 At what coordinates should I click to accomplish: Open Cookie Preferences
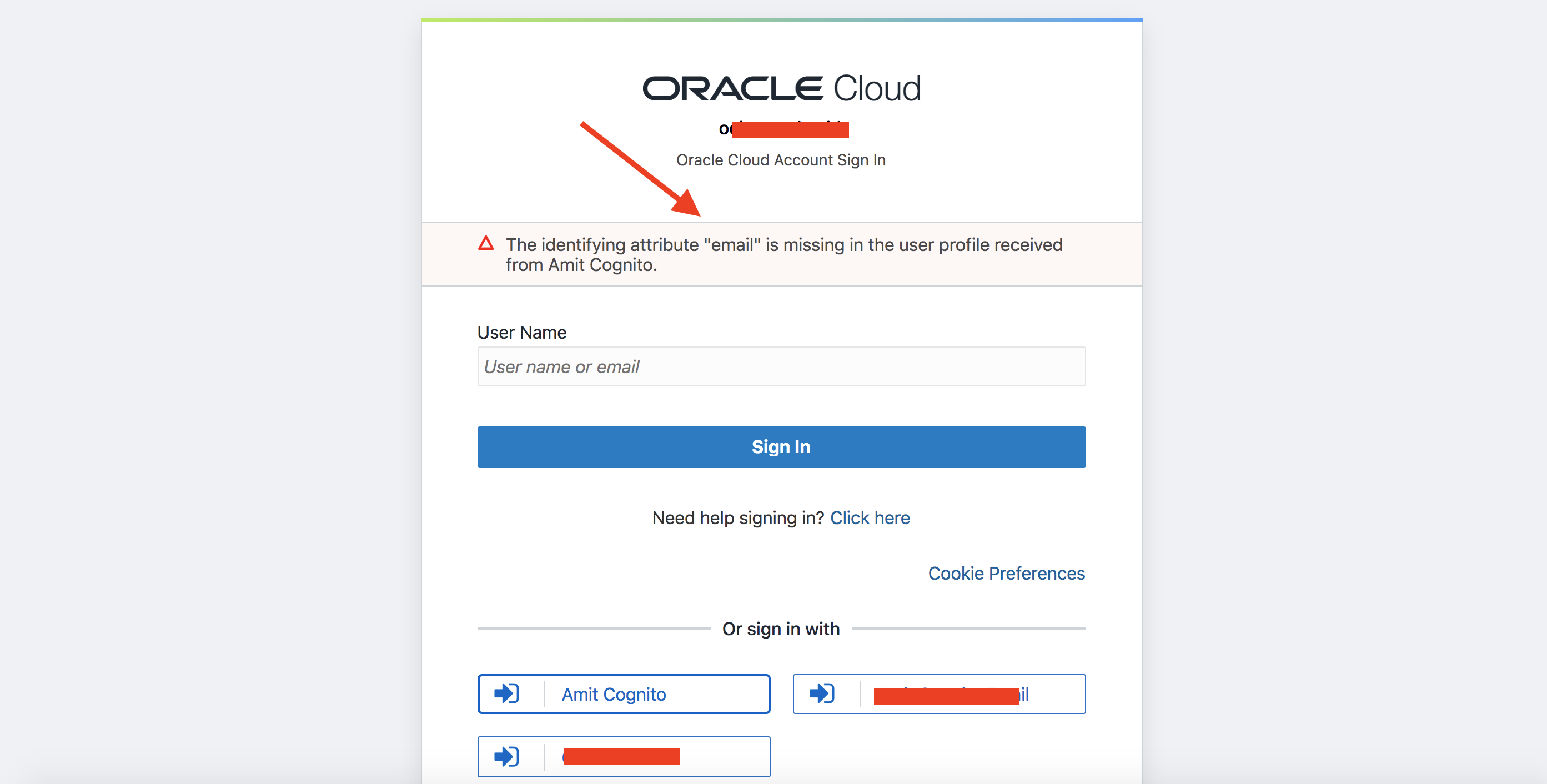(x=1007, y=574)
